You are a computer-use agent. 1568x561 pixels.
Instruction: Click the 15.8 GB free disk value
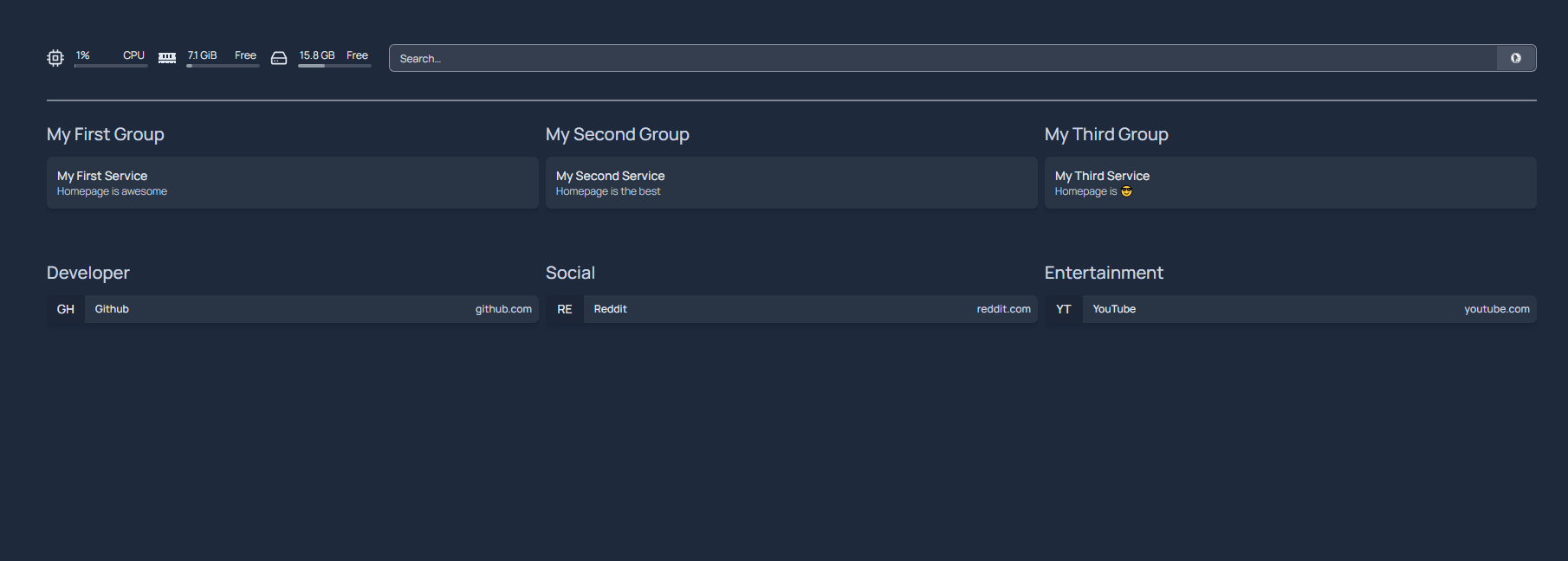317,55
